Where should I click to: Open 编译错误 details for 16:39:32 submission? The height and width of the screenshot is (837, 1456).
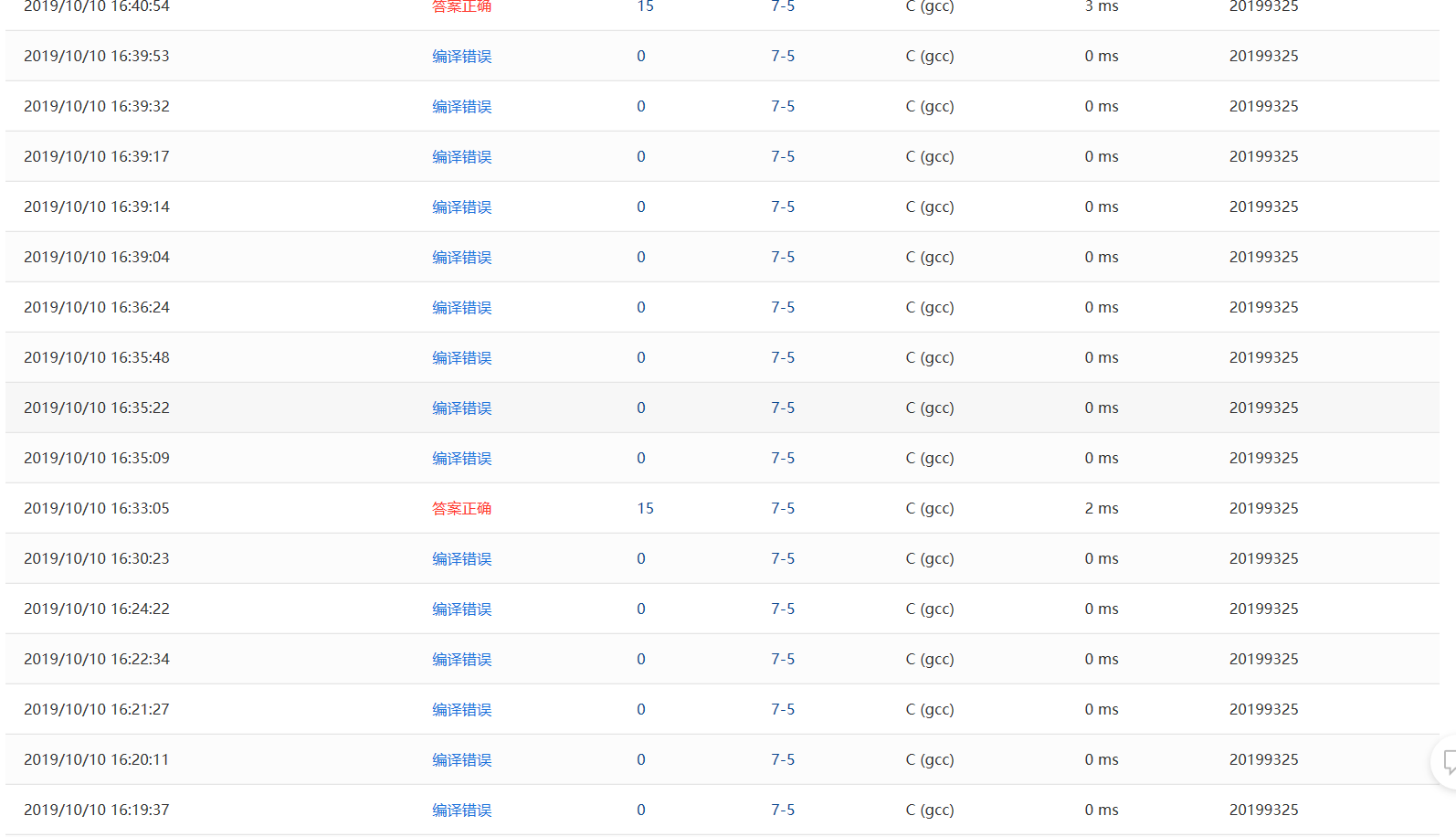click(x=461, y=107)
